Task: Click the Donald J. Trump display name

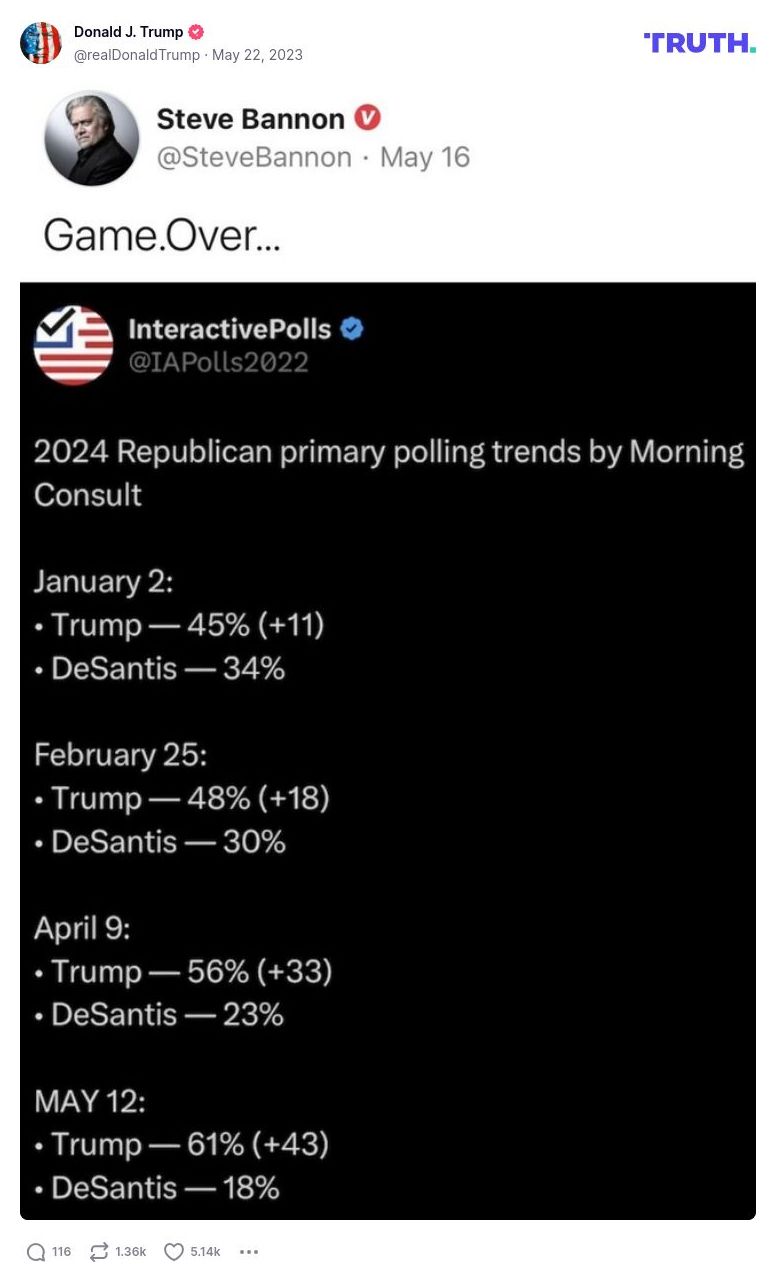Action: 128,30
